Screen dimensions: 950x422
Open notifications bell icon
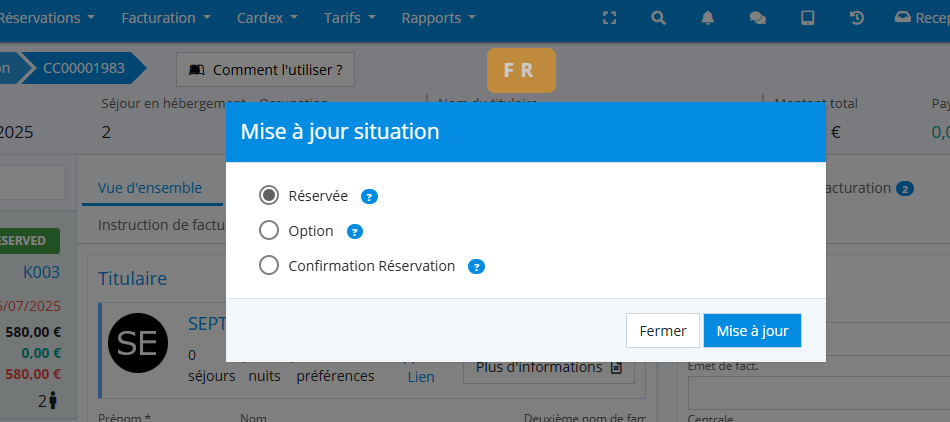708,18
